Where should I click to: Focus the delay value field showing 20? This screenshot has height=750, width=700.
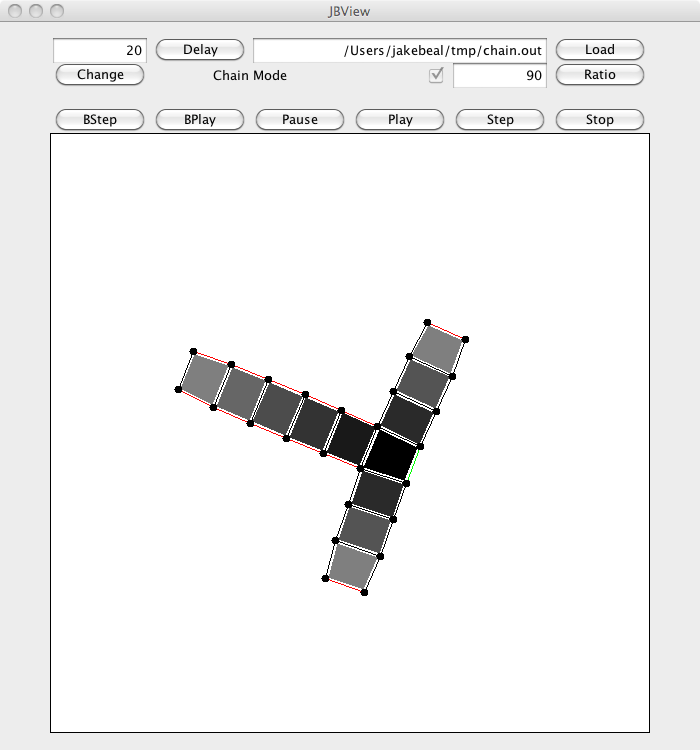(100, 50)
